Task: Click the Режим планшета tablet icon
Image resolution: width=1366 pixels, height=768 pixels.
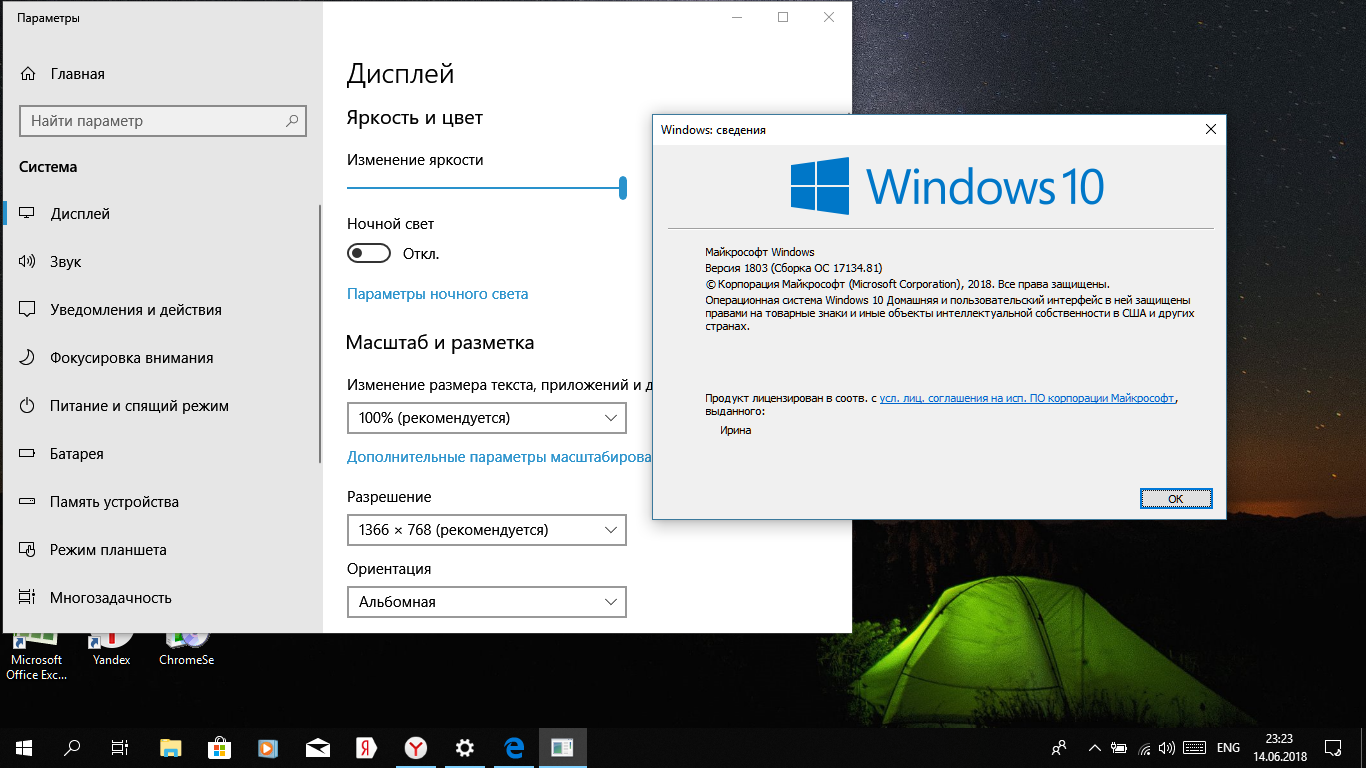Action: [28, 550]
